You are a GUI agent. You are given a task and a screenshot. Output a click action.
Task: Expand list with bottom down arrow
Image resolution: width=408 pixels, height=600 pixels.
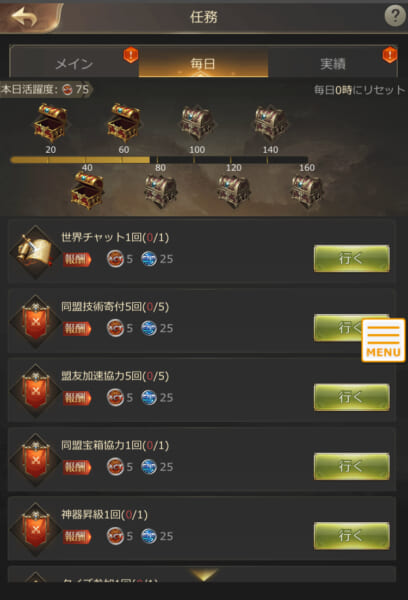[x=204, y=575]
